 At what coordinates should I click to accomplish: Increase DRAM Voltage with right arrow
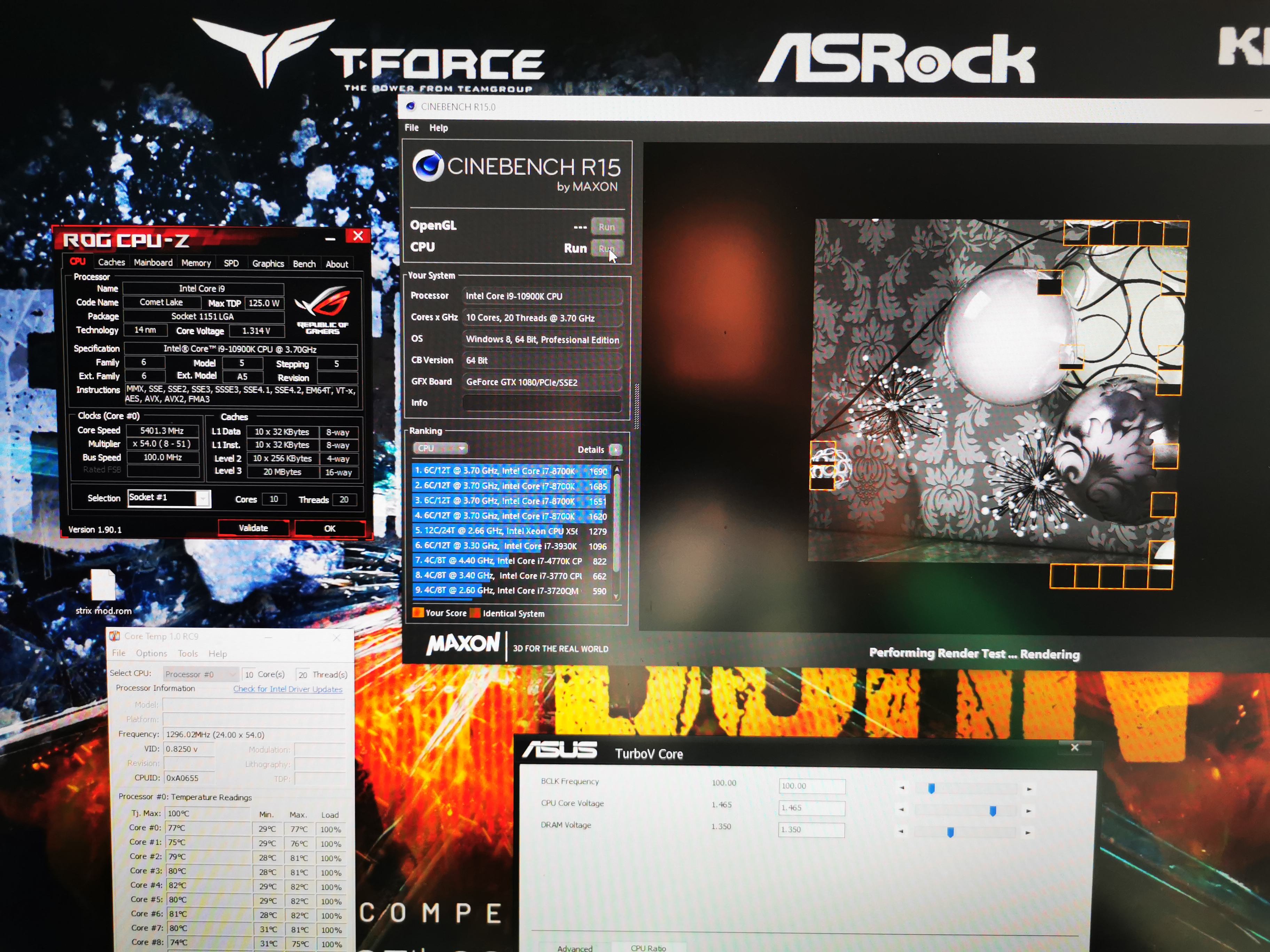1028,833
